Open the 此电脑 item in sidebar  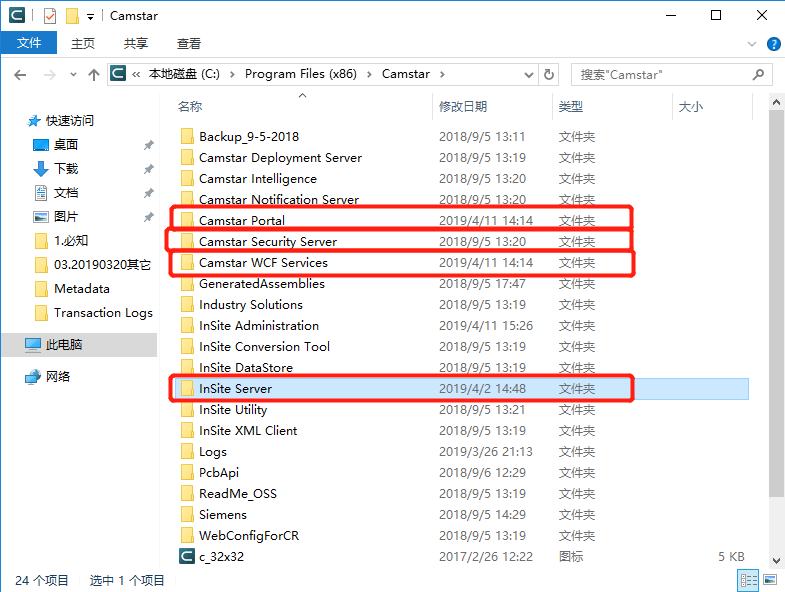coord(64,344)
